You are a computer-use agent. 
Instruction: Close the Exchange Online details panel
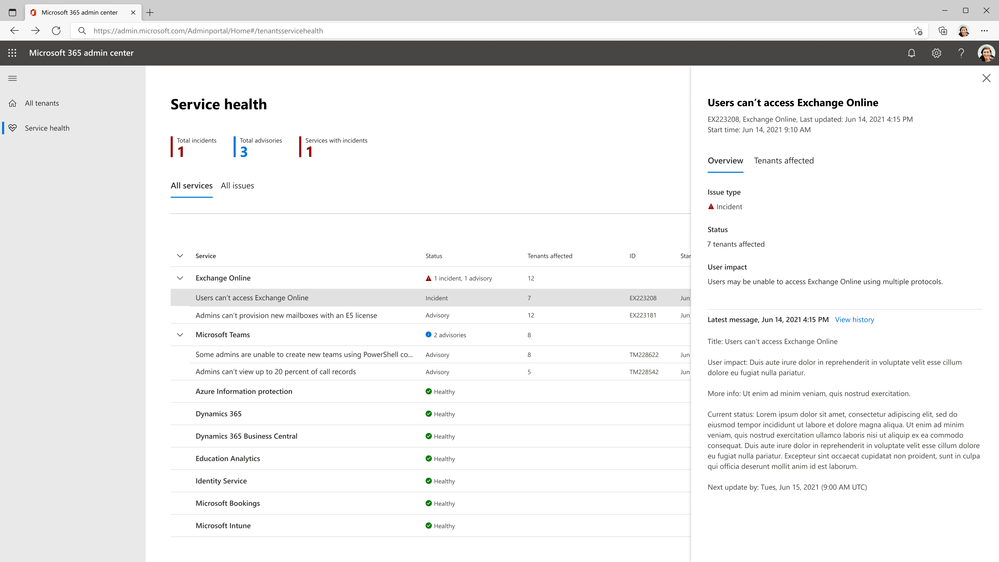click(986, 78)
